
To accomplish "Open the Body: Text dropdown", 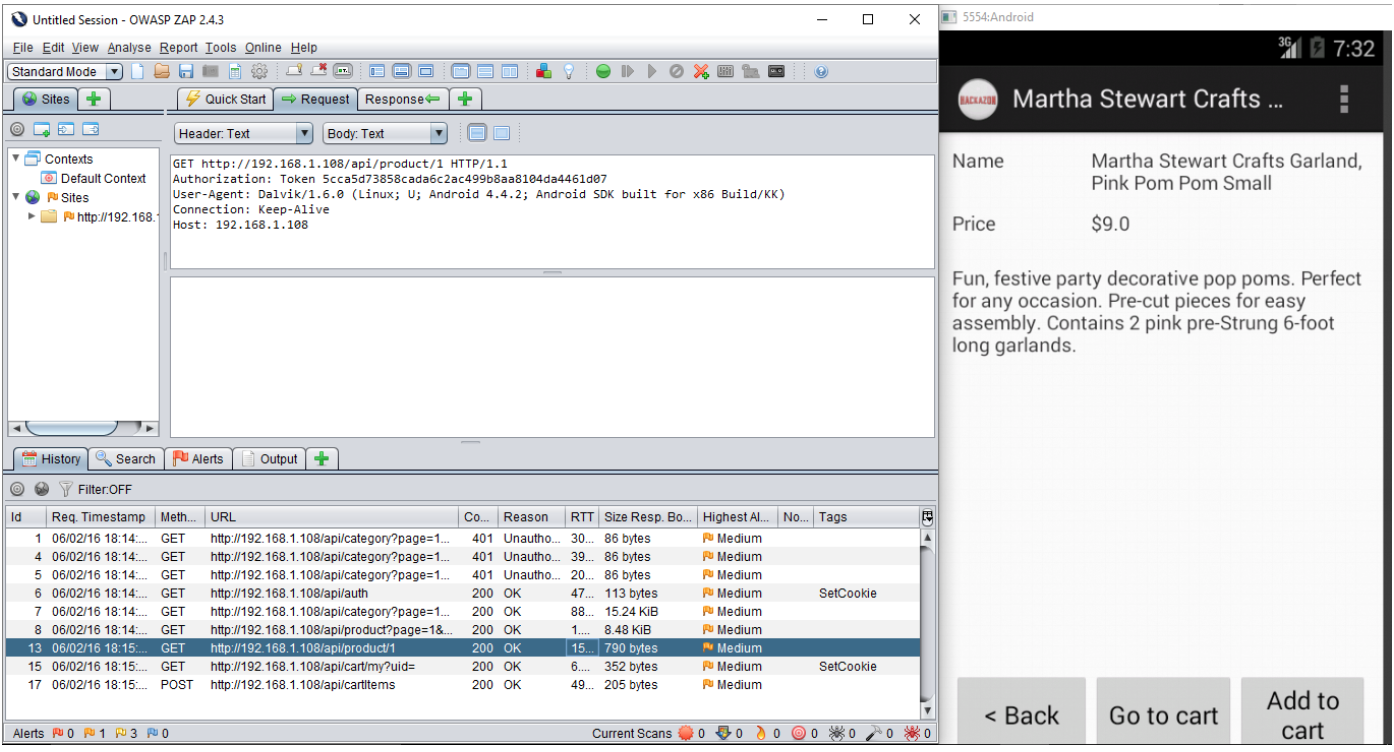I will click(385, 133).
